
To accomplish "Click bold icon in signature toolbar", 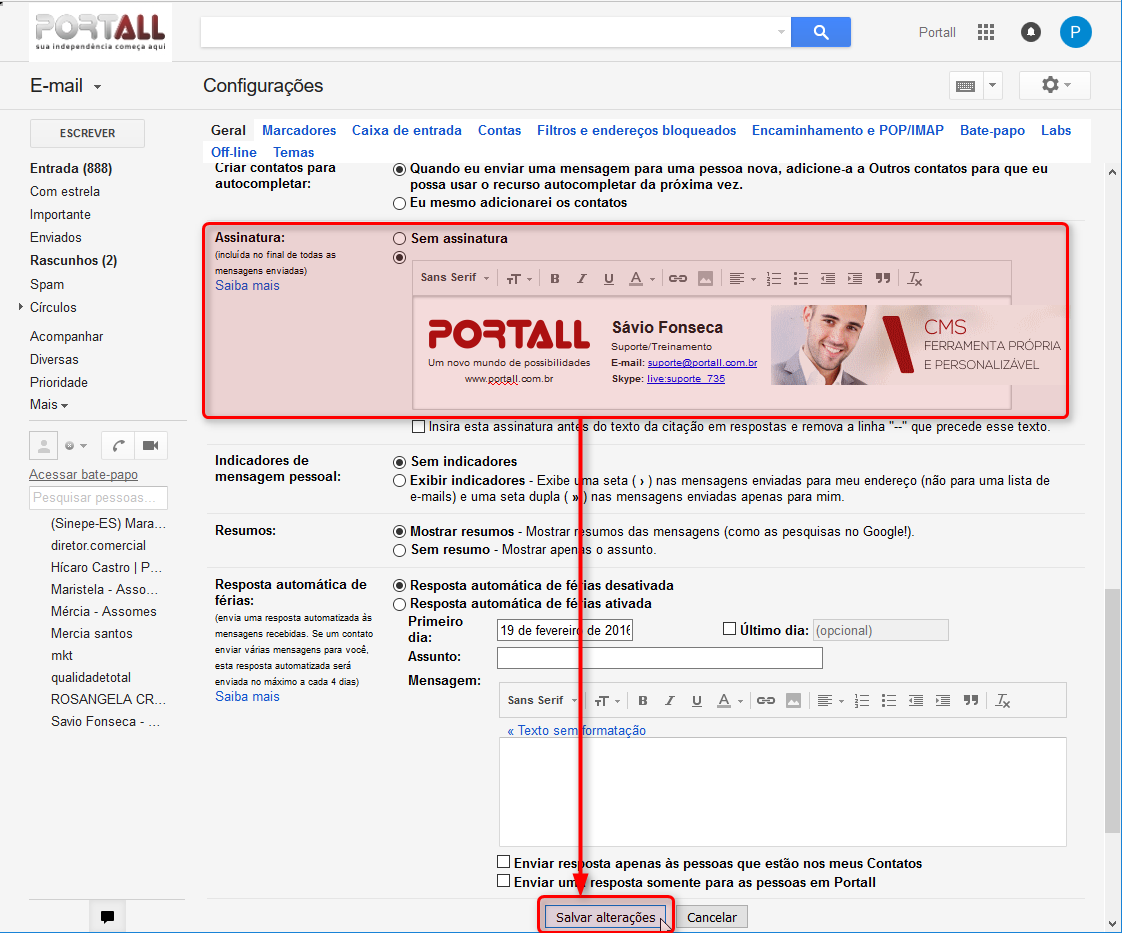I will 555,279.
